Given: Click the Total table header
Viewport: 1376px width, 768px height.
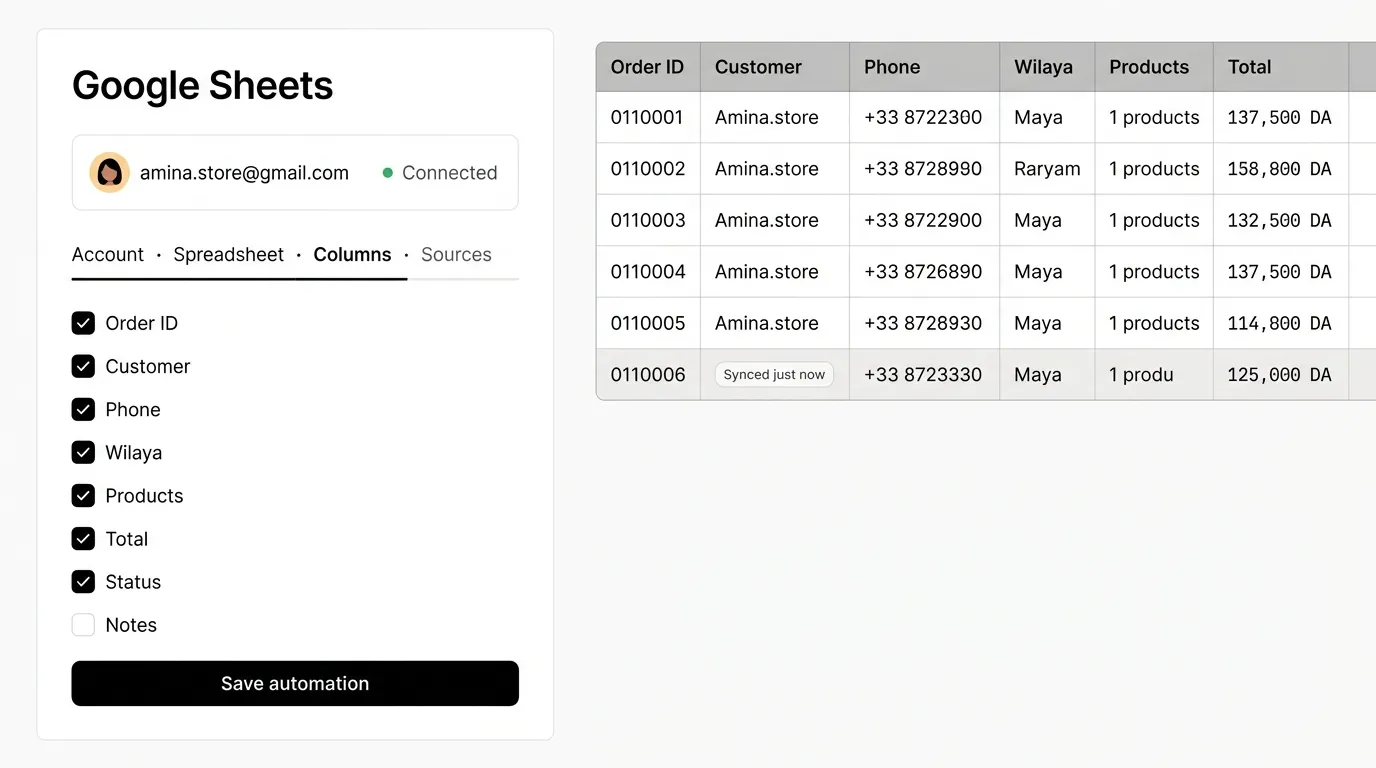Looking at the screenshot, I should coord(1281,67).
